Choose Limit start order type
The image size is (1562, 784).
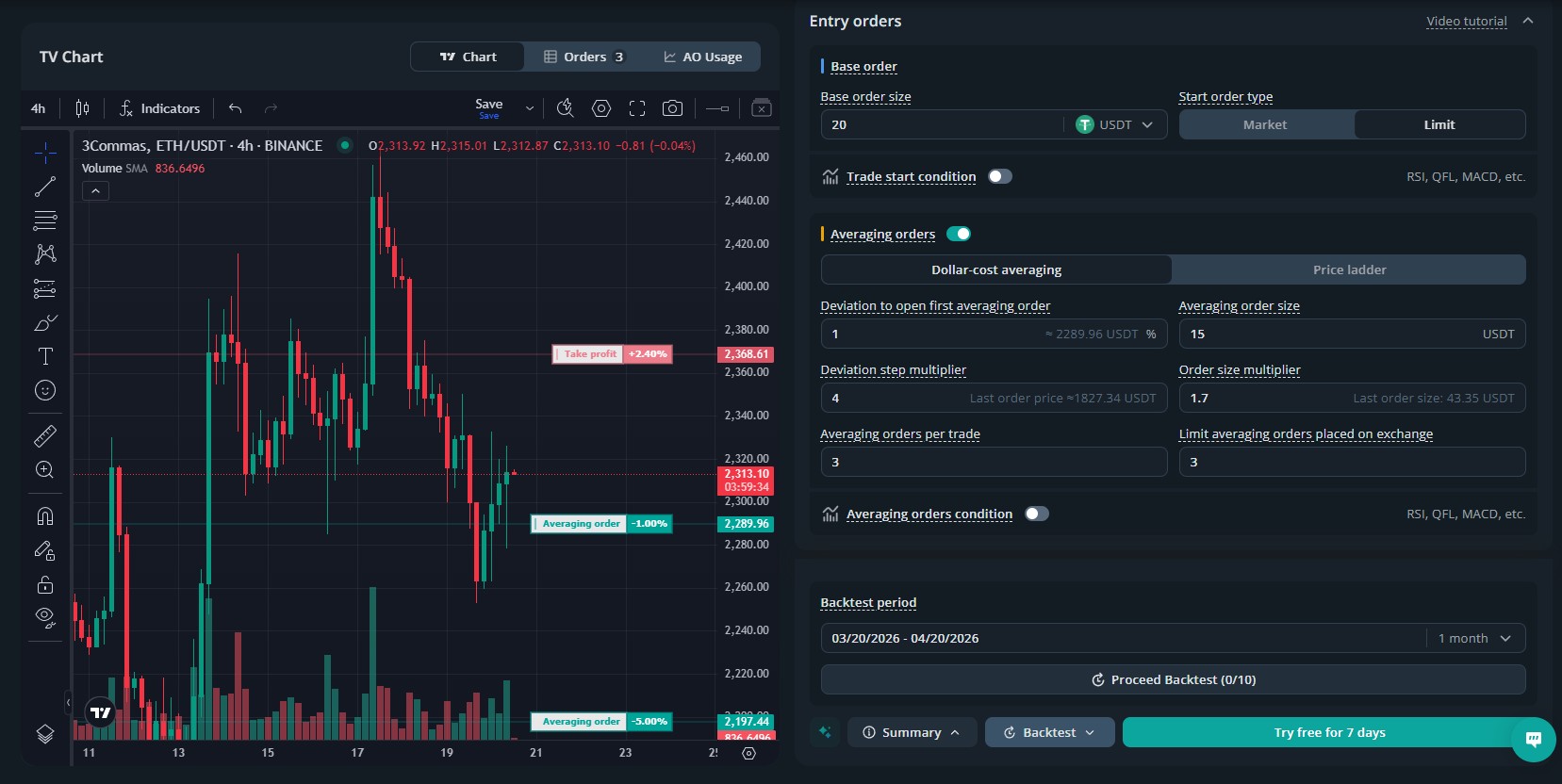coord(1439,124)
